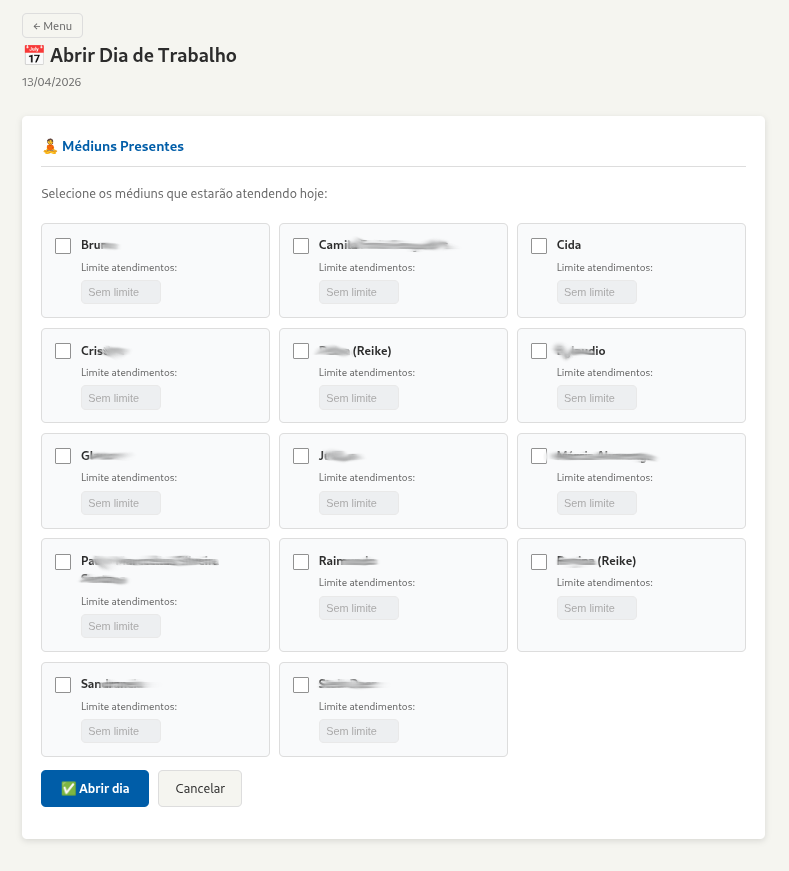This screenshot has width=789, height=871.
Task: Check the Reike medium in the right column
Action: (x=539, y=562)
